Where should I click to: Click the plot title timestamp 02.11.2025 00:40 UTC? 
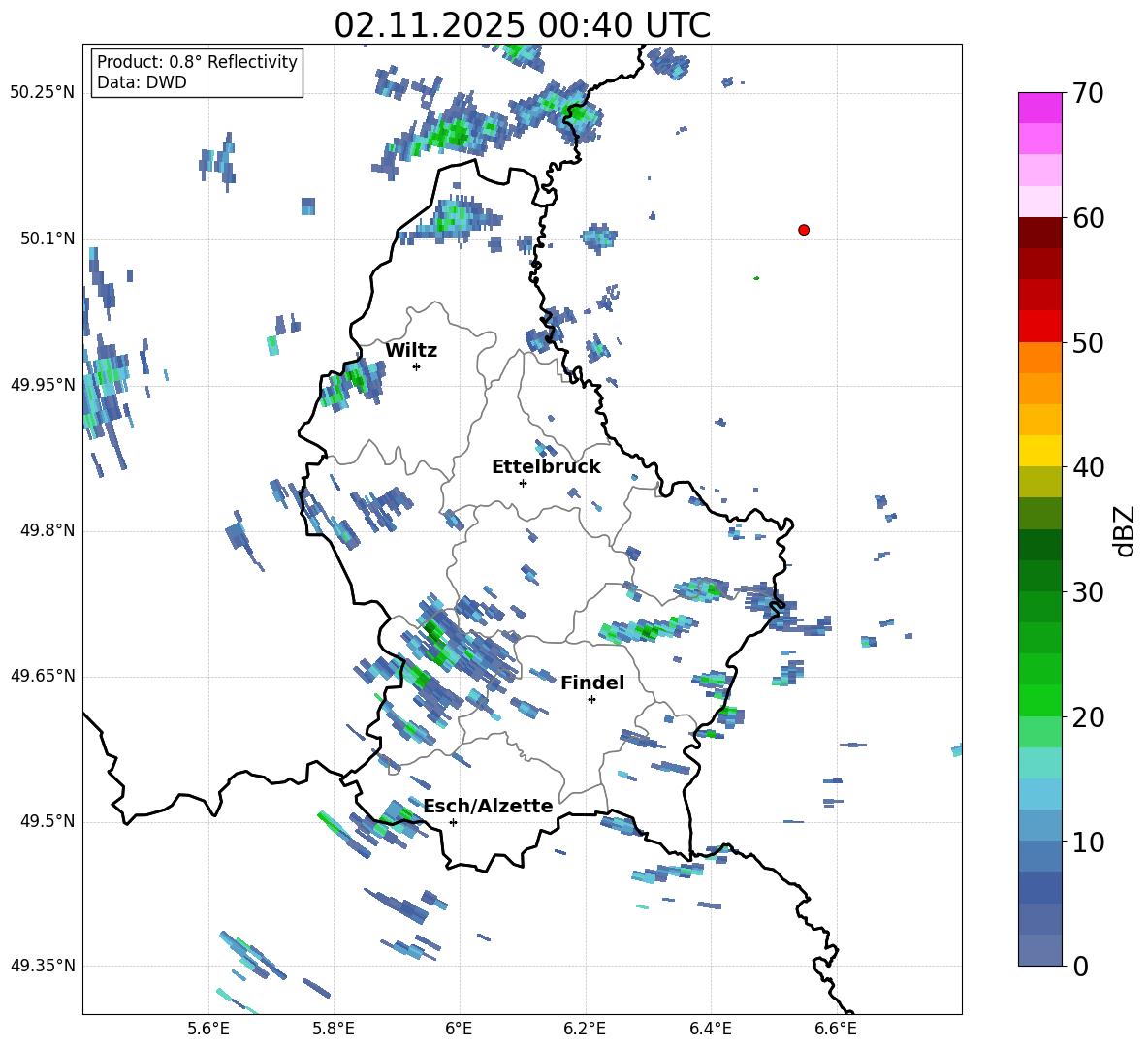click(522, 25)
